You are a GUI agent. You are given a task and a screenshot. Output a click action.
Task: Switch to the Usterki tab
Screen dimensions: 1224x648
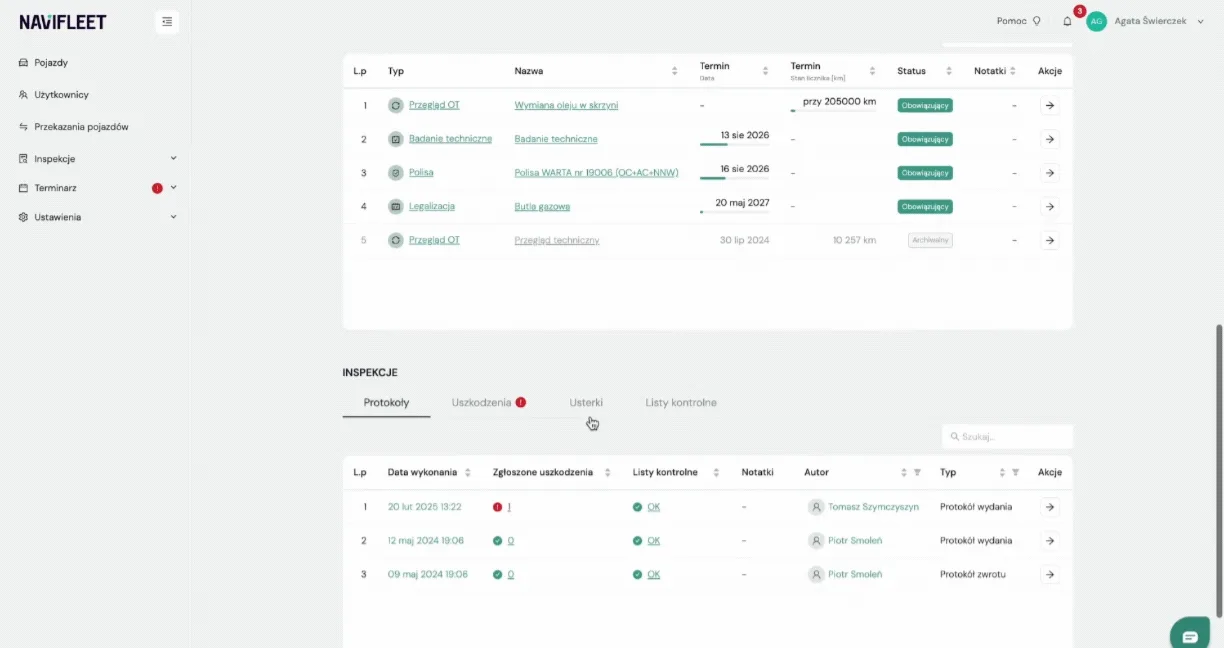(586, 402)
